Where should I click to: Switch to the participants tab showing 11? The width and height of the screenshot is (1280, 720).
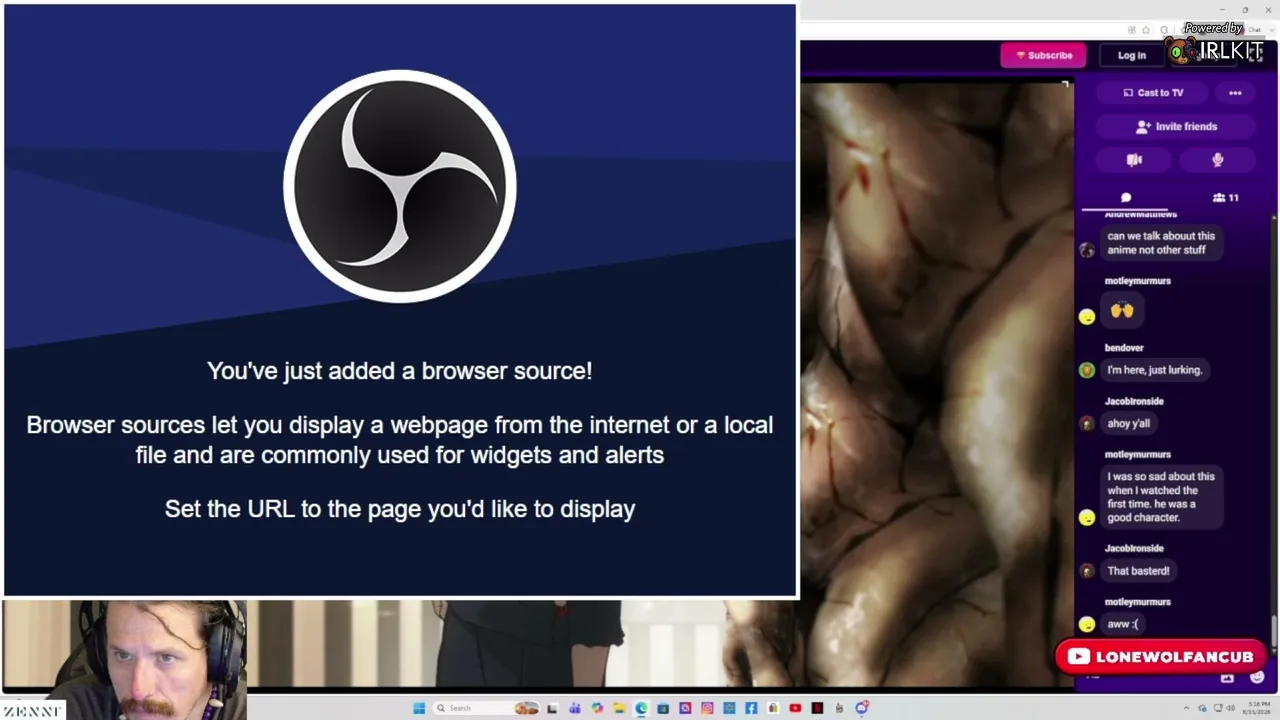point(1225,198)
